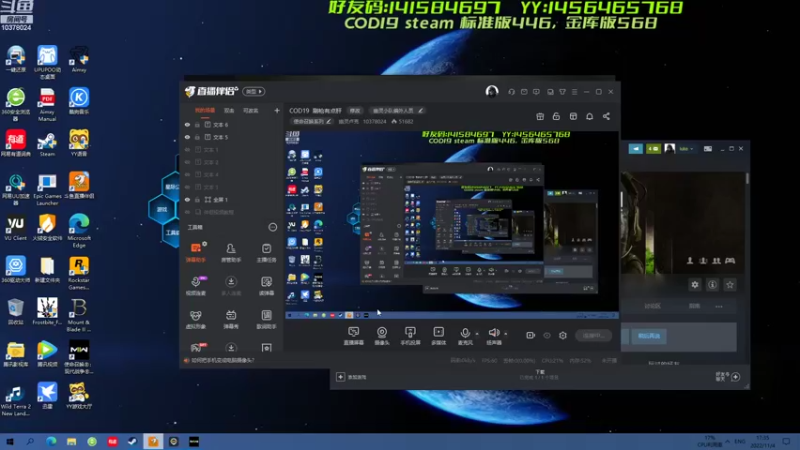The height and width of the screenshot is (450, 800).
Task: Select layer row 文本 6
Action: (232, 124)
